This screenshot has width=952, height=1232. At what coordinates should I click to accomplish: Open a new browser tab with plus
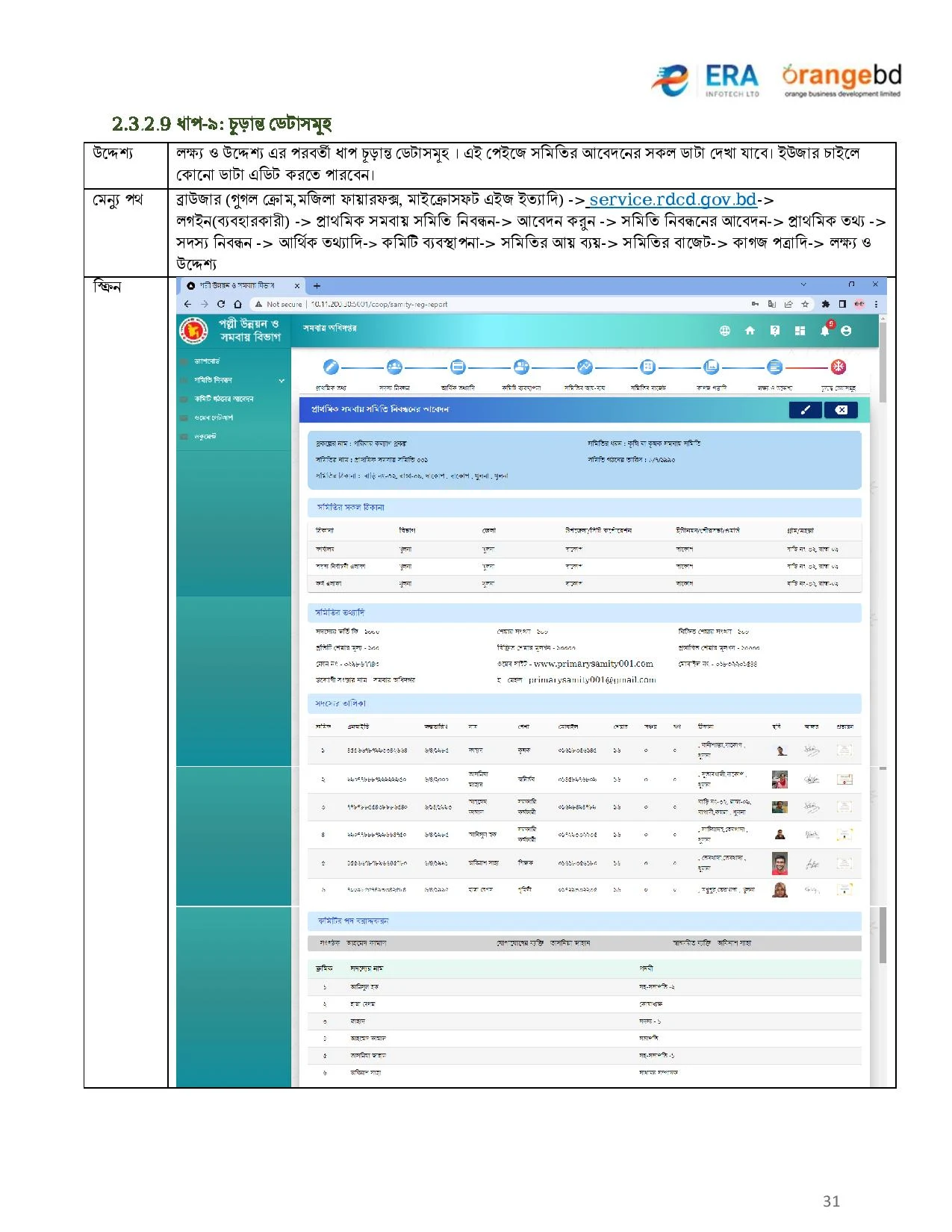[317, 286]
